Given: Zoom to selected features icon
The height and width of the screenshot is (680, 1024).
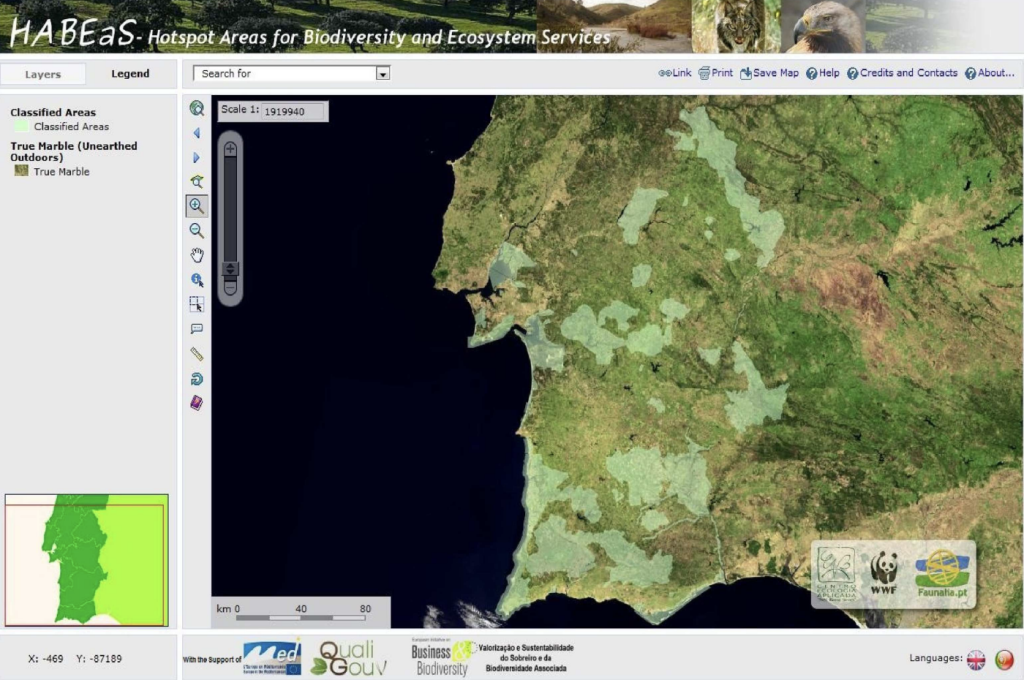Looking at the screenshot, I should [x=197, y=182].
